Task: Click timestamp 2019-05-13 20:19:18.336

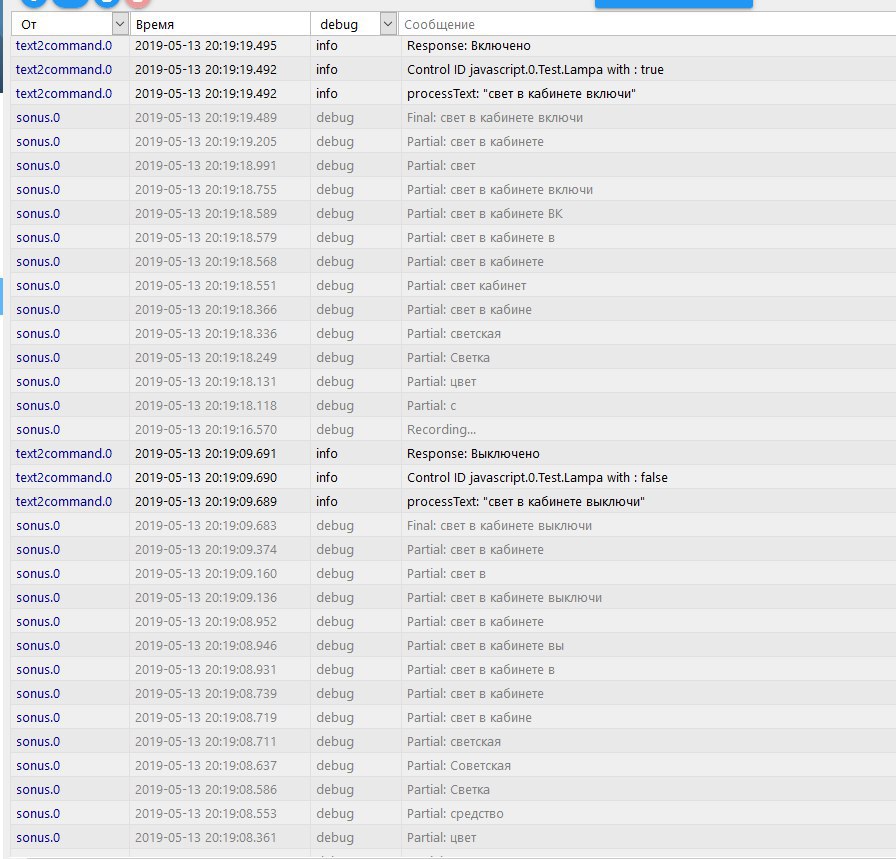Action: [x=206, y=334]
